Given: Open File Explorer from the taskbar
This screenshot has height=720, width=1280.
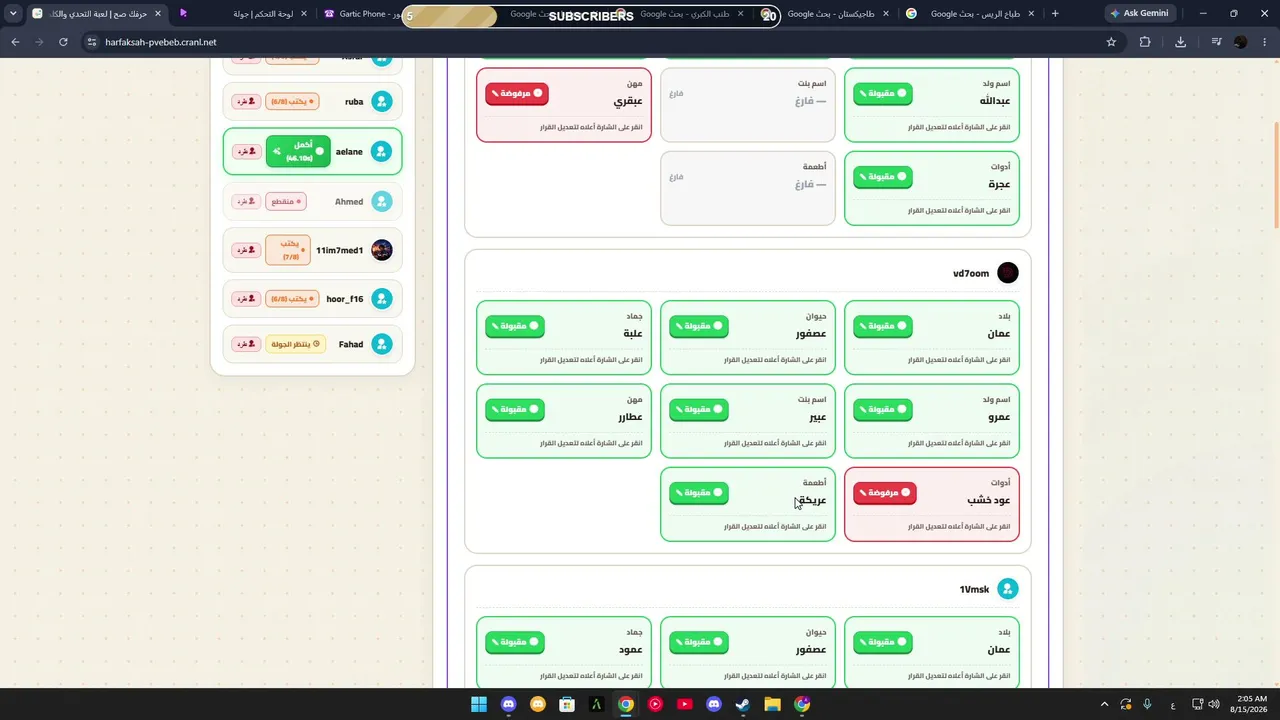Looking at the screenshot, I should (772, 704).
